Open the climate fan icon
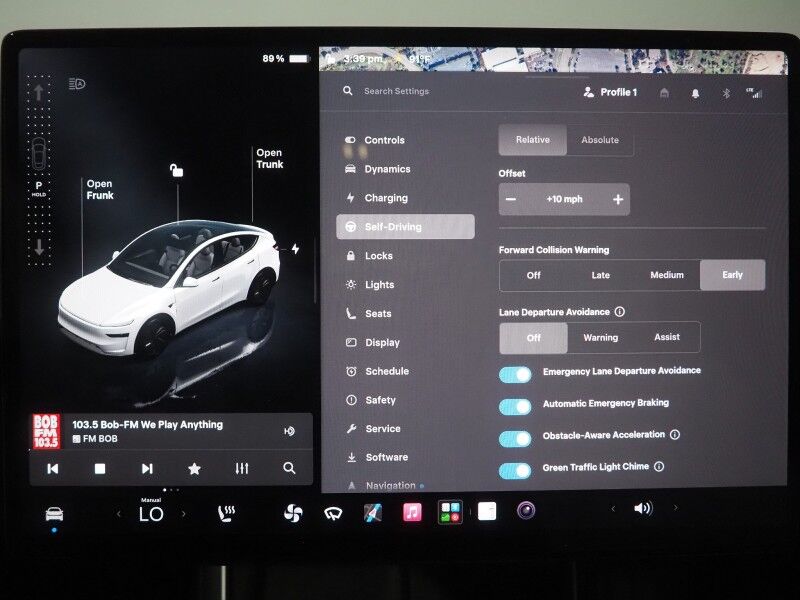 tap(293, 513)
